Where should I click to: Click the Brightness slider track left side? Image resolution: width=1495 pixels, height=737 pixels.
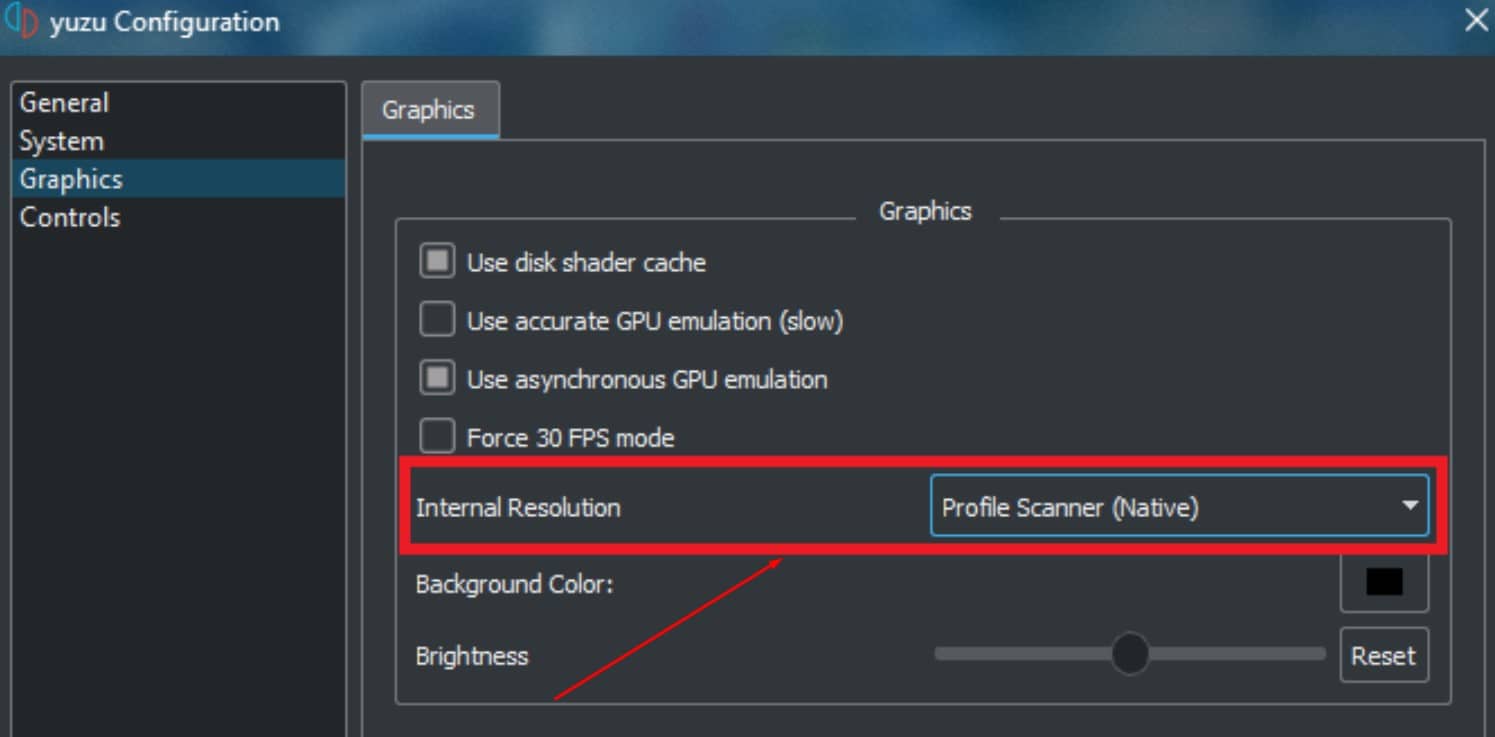[1022, 654]
